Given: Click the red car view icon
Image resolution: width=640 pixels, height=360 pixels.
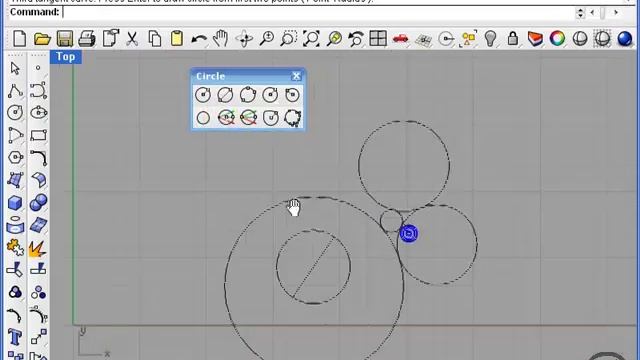Looking at the screenshot, I should coord(400,39).
